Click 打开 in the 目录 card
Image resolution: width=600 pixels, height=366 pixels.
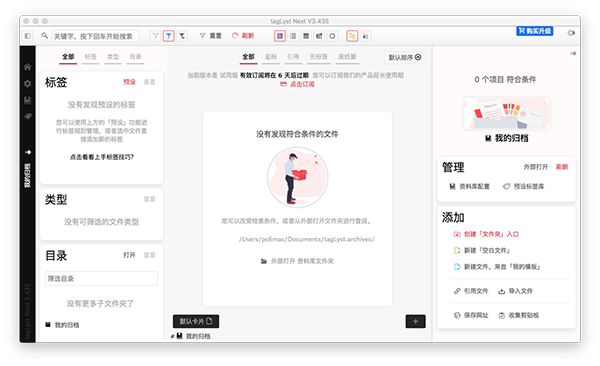point(129,255)
